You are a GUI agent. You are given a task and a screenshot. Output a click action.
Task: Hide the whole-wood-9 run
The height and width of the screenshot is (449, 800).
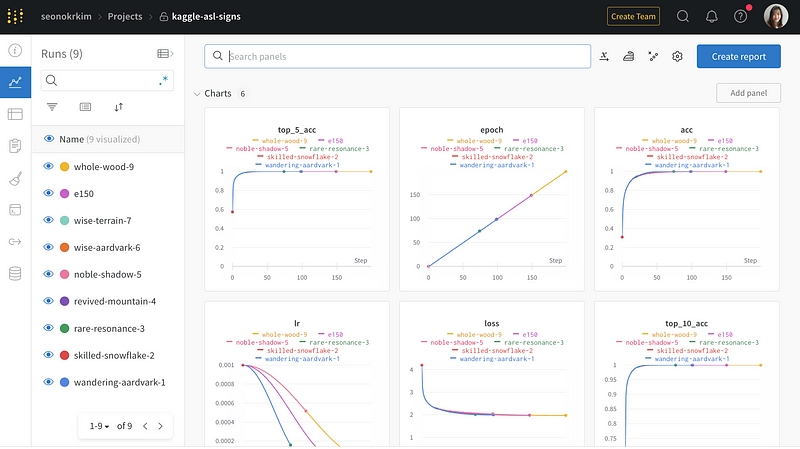tap(48, 166)
